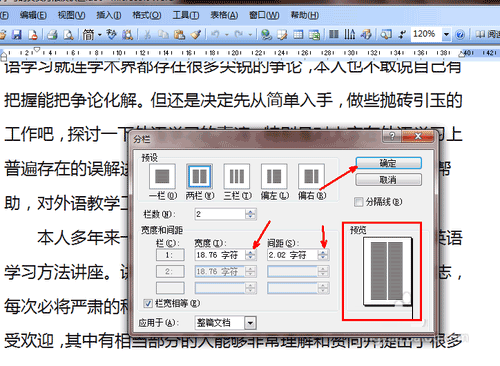Click the Cut scissors icon

tap(148, 34)
